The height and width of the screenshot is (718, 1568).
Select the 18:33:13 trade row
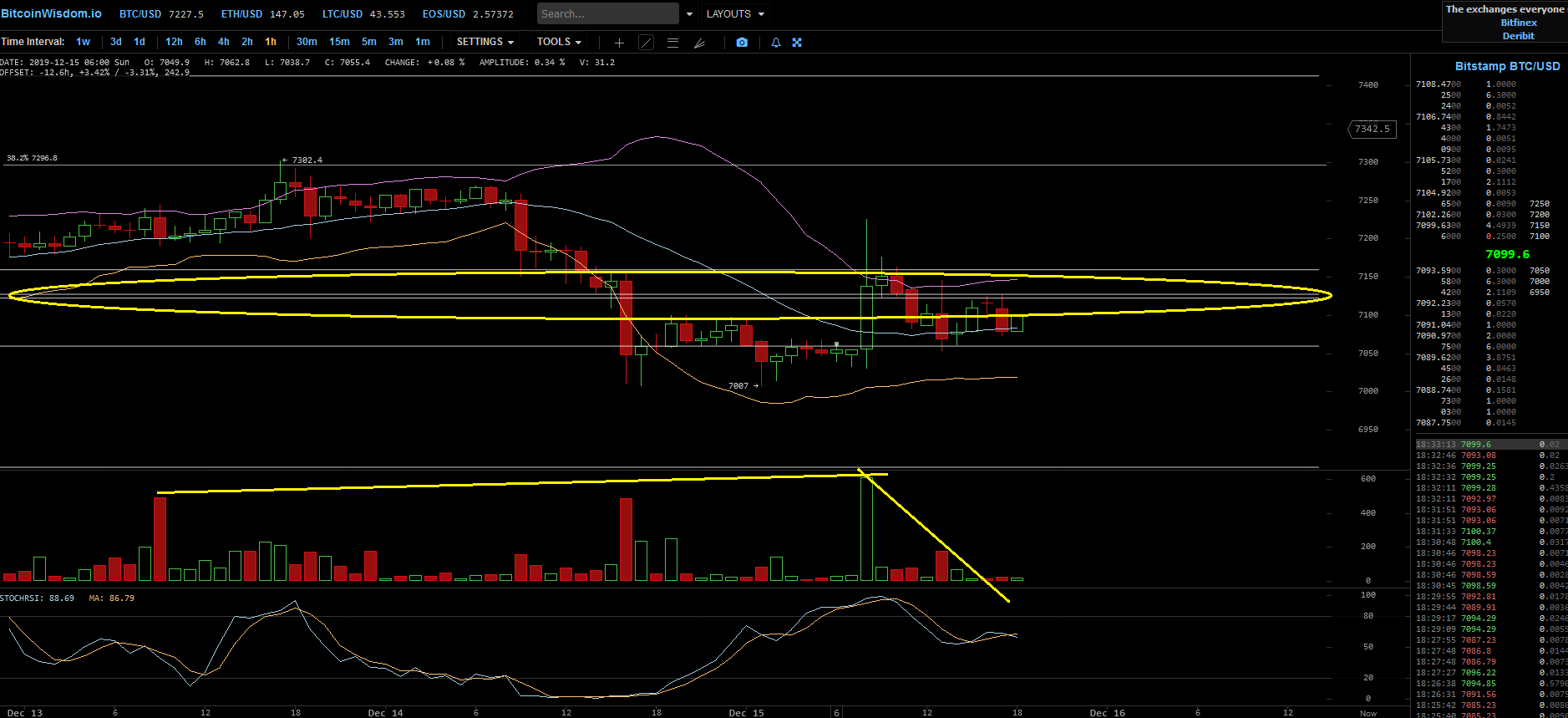click(x=1489, y=445)
